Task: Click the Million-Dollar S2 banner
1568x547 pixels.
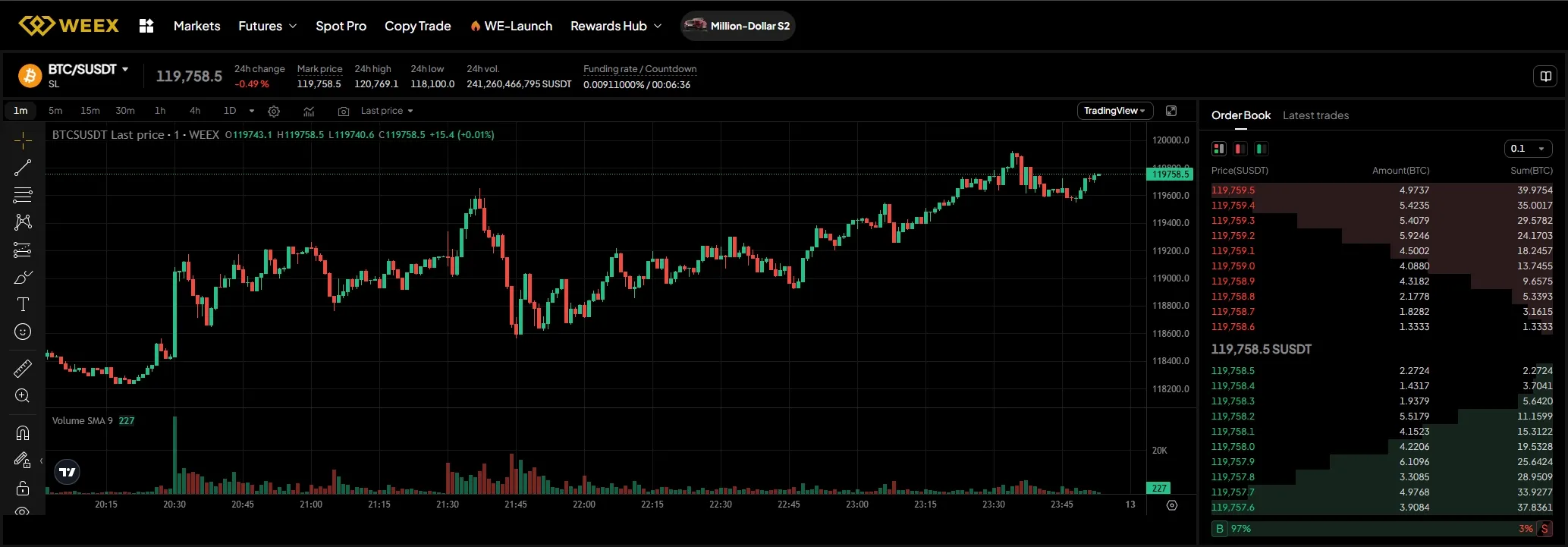Action: [738, 26]
